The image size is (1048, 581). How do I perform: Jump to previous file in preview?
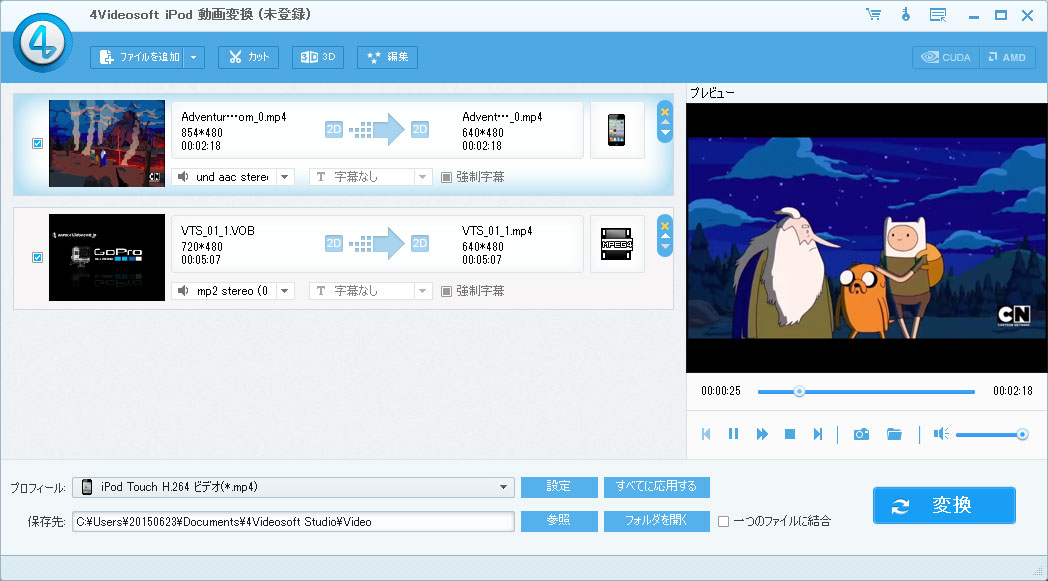coord(706,434)
